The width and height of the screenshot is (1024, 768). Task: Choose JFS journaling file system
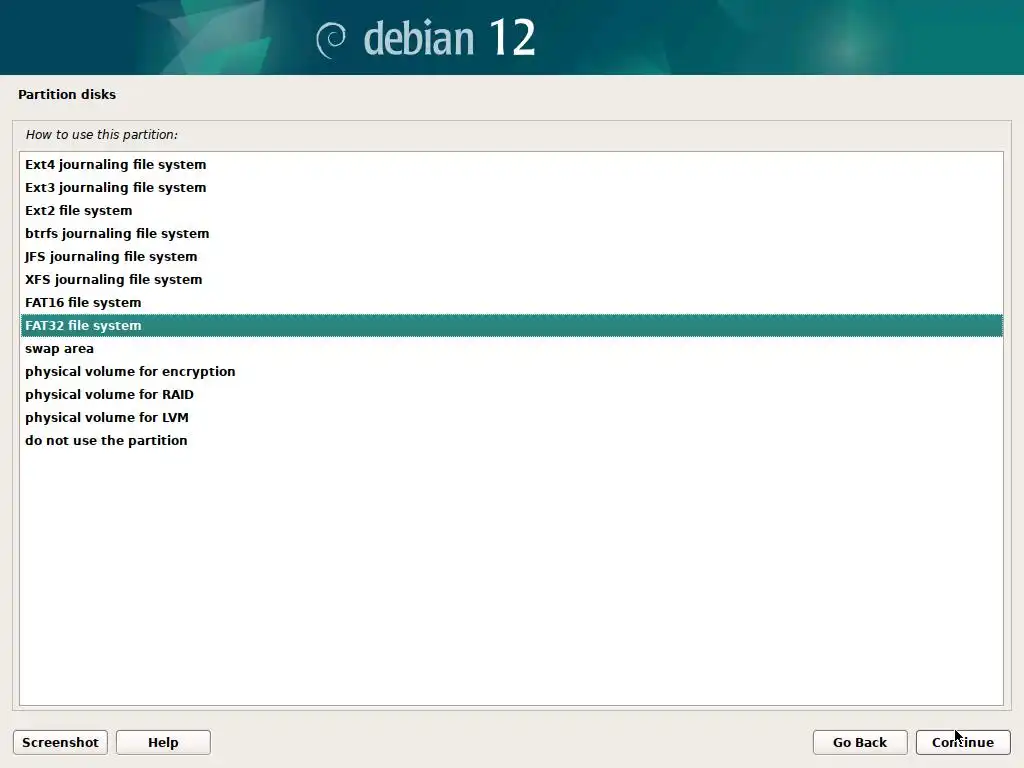pyautogui.click(x=511, y=257)
